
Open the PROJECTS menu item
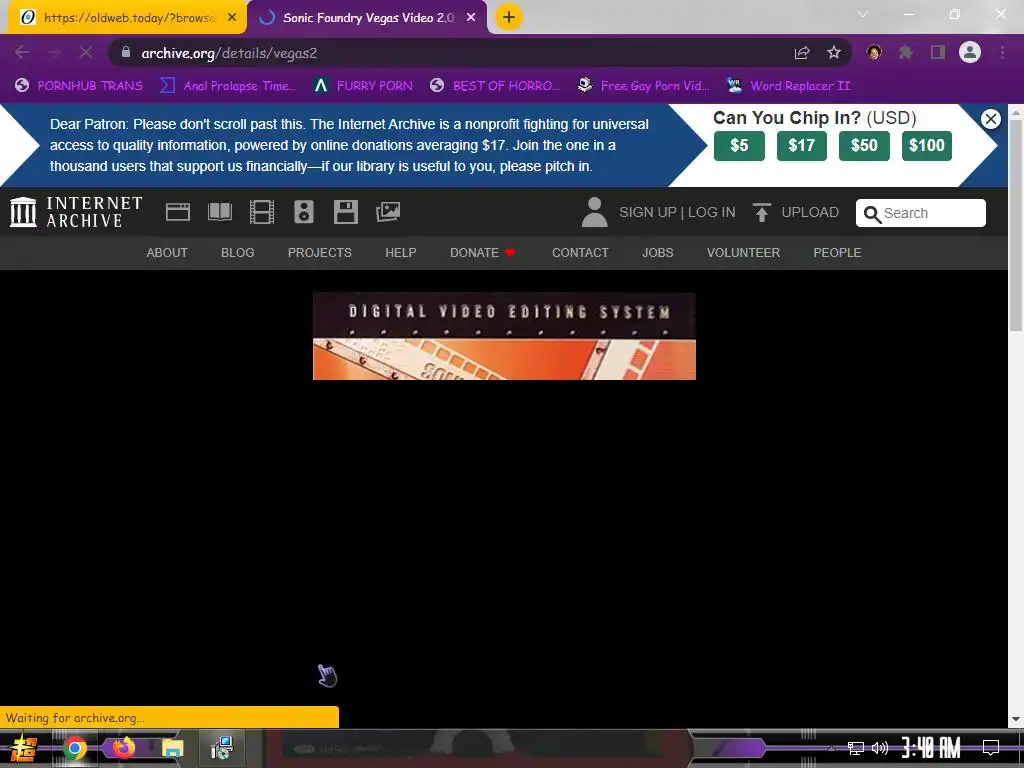(319, 253)
